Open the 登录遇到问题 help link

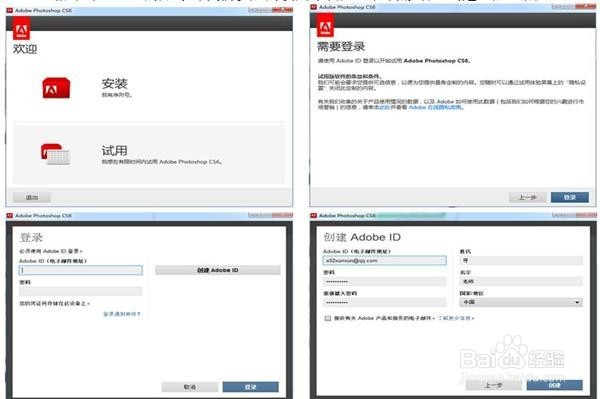coord(122,314)
